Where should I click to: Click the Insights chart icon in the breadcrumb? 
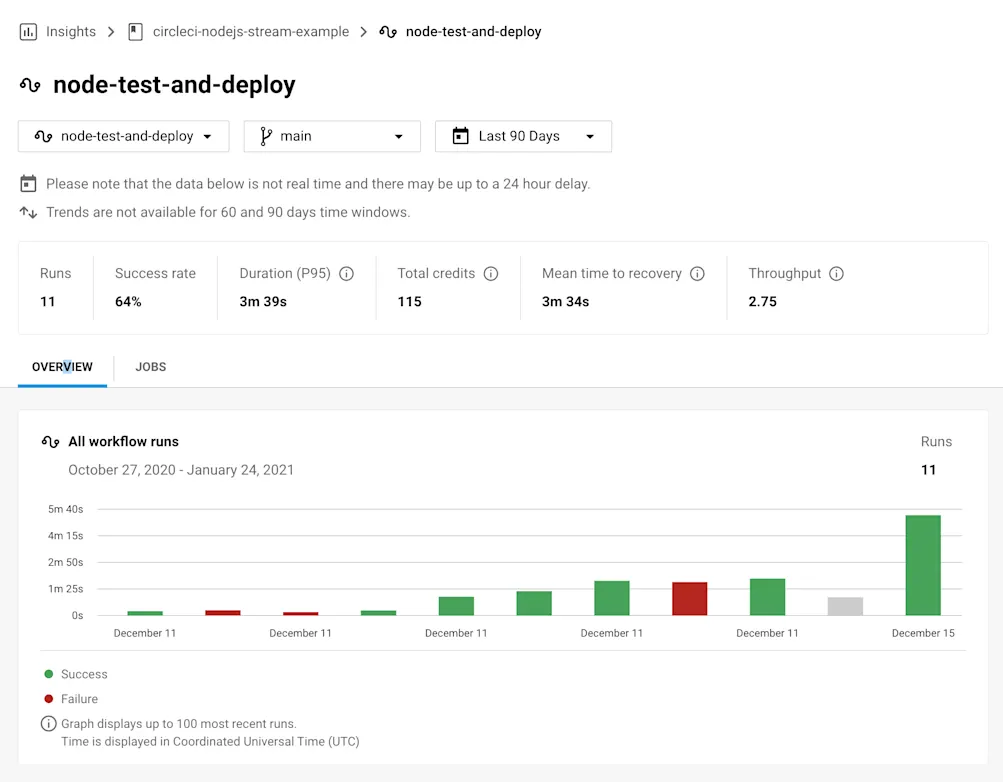[27, 31]
